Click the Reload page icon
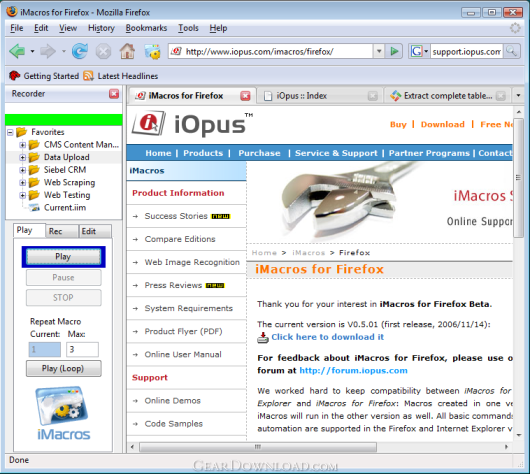This screenshot has width=530, height=474. tap(80, 51)
